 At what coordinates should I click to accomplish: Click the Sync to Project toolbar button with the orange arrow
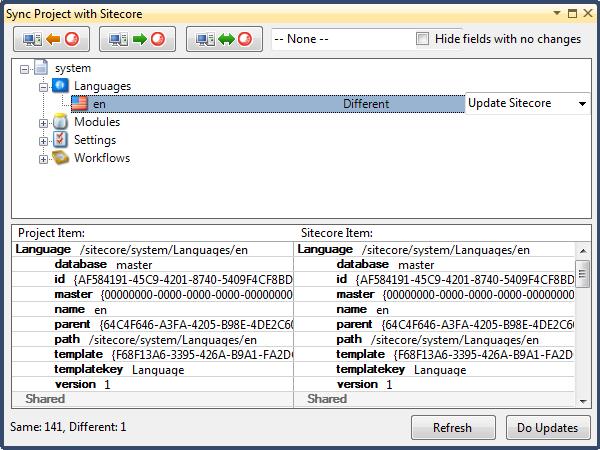coord(51,39)
